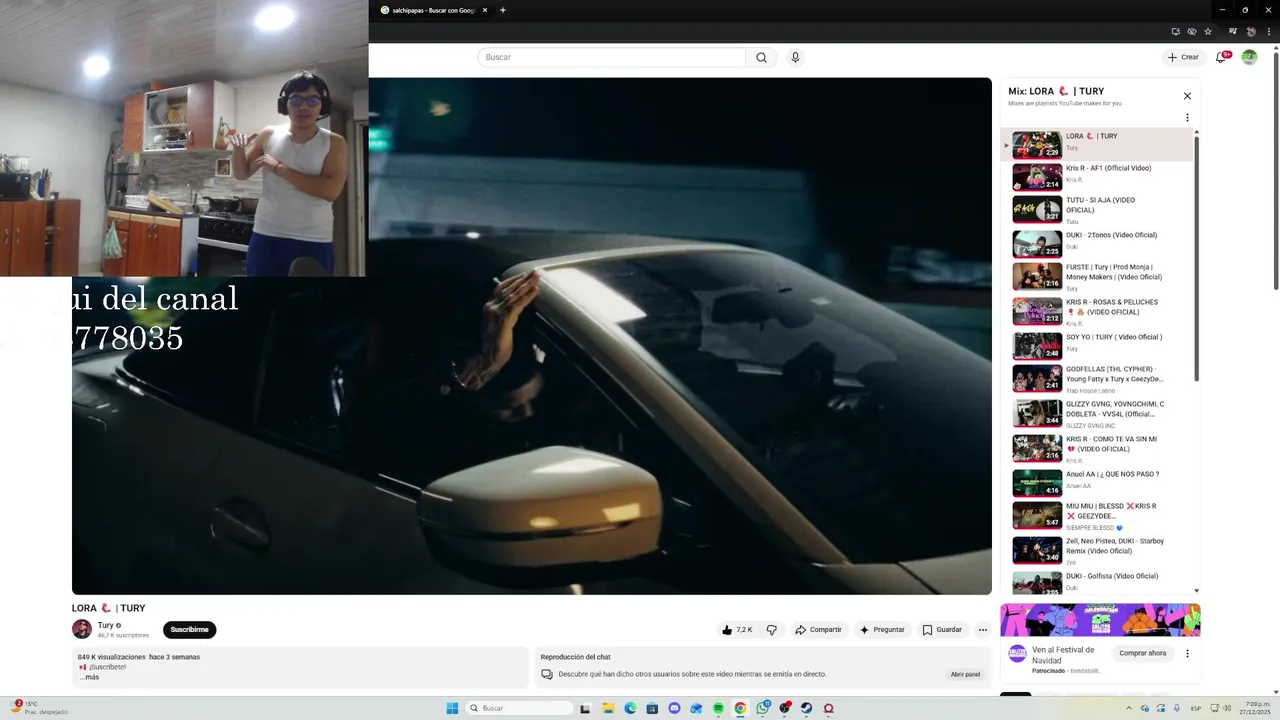Click the crossed-eye privacy icon in the address bar

coord(1191,31)
